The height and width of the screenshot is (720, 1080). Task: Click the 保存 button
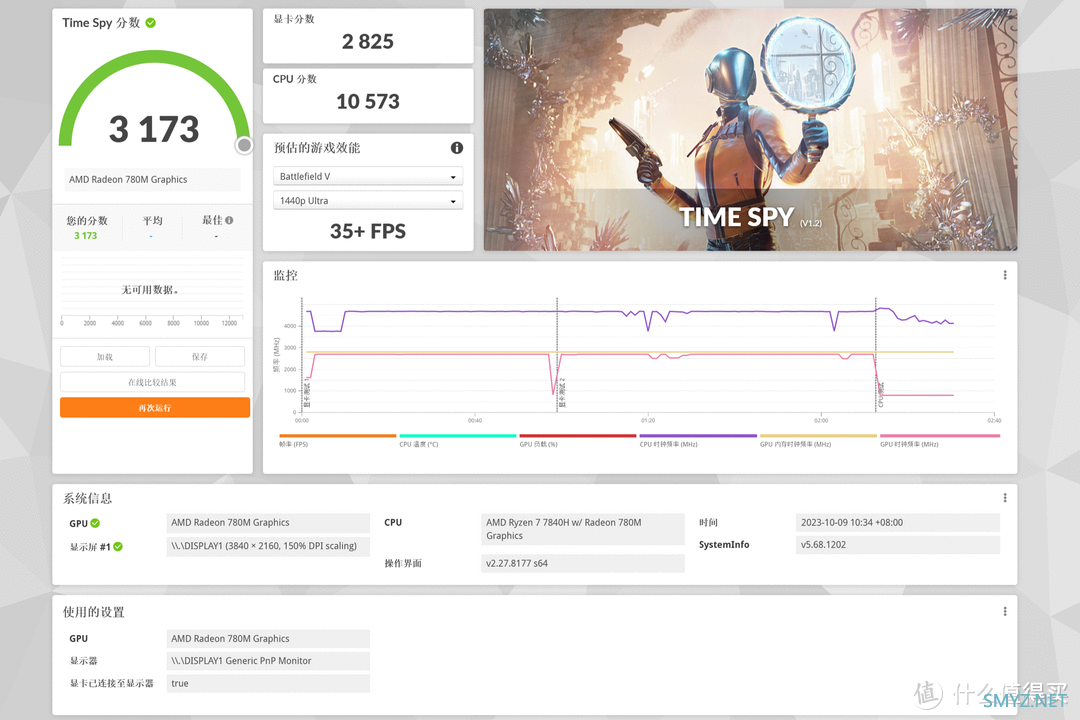[200, 357]
